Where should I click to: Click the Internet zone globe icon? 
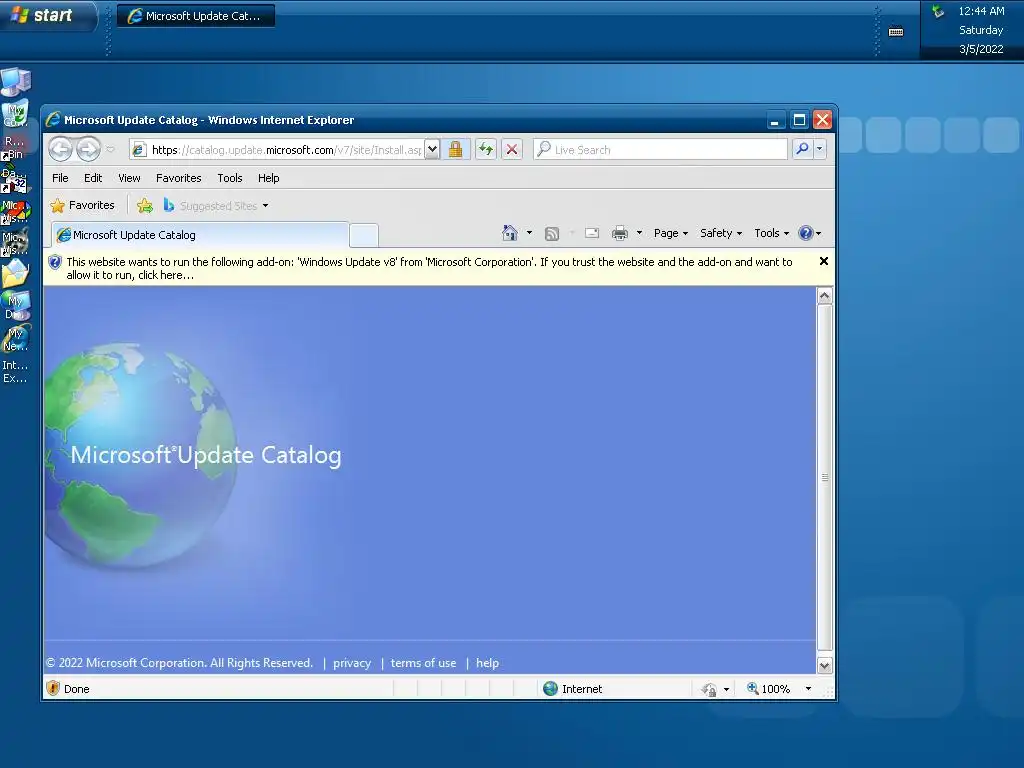click(551, 688)
